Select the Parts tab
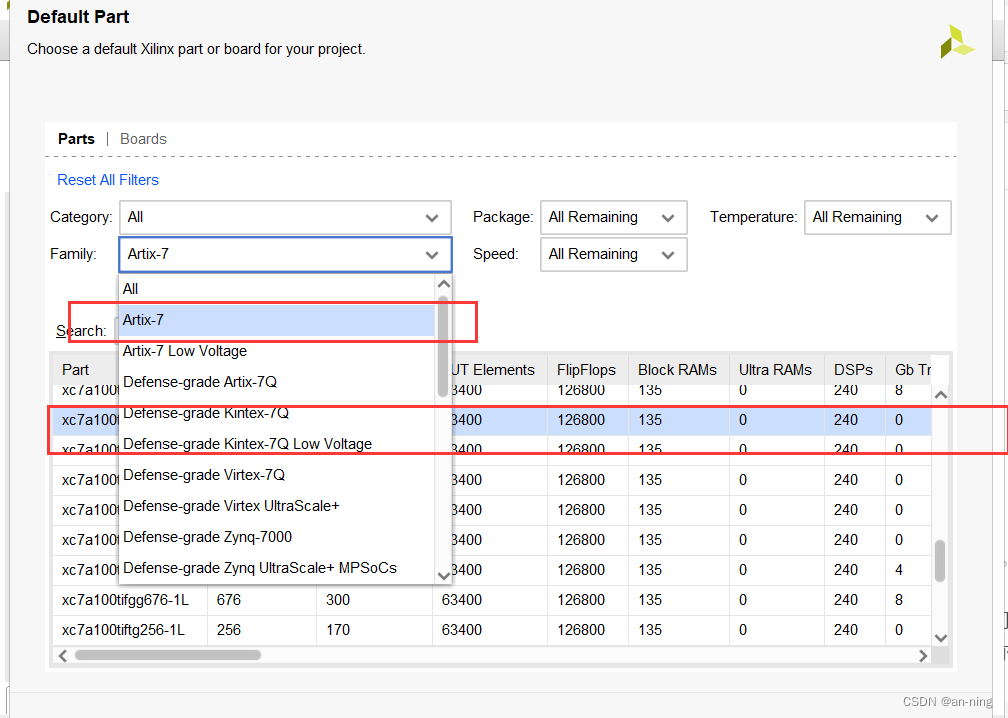Viewport: 1008px width, 718px height. [x=76, y=139]
